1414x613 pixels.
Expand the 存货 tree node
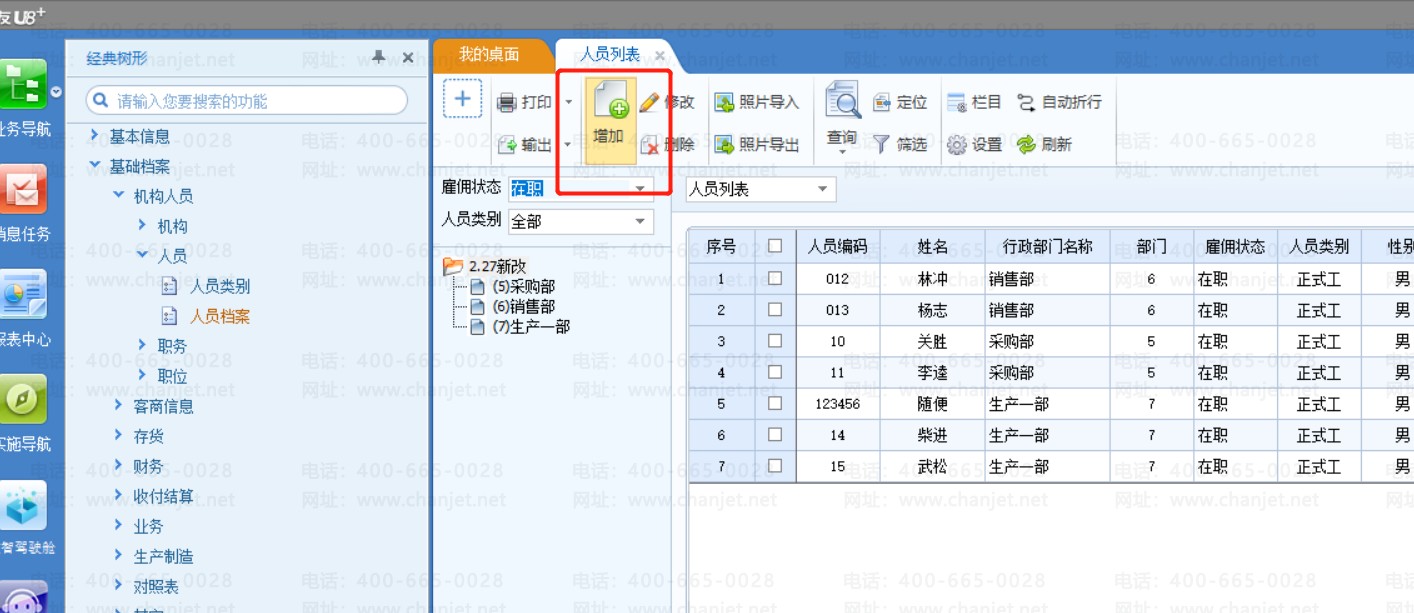[119, 435]
